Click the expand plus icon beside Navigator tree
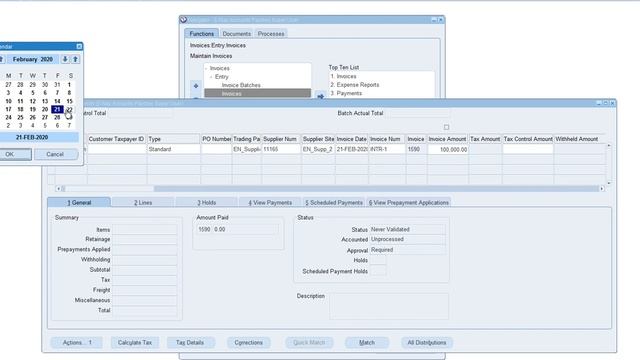Image resolution: width=640 pixels, height=360 pixels. coord(196,86)
